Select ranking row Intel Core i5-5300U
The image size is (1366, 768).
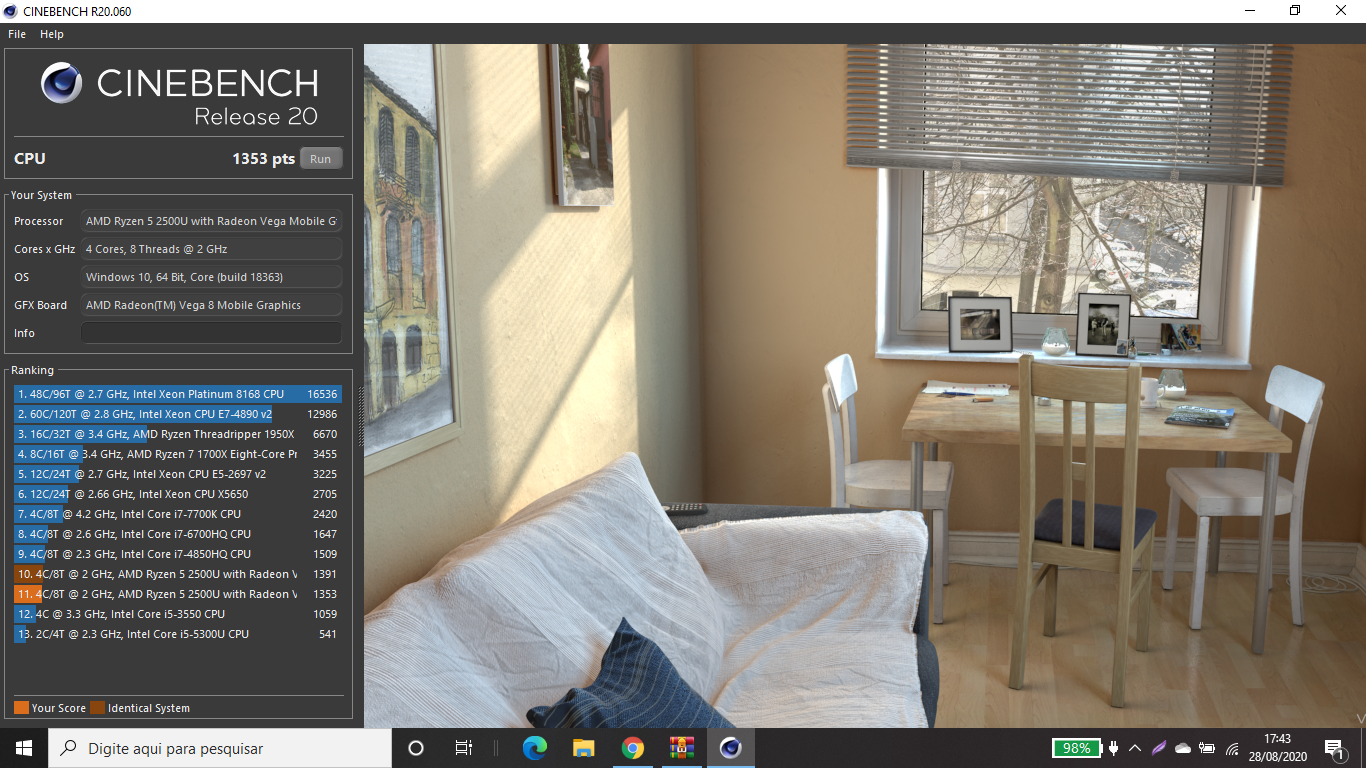(178, 634)
